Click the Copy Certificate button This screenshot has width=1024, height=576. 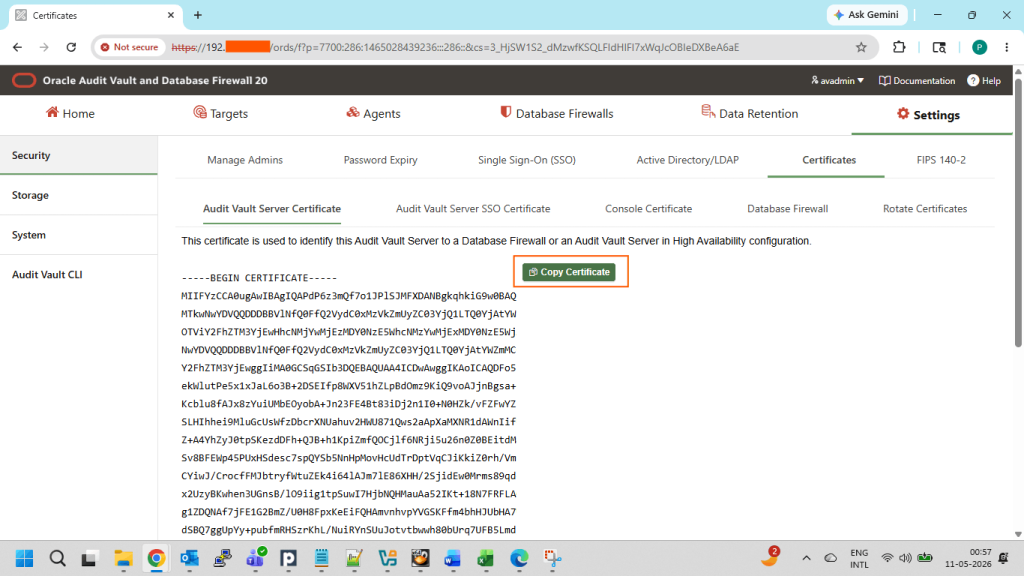point(569,272)
